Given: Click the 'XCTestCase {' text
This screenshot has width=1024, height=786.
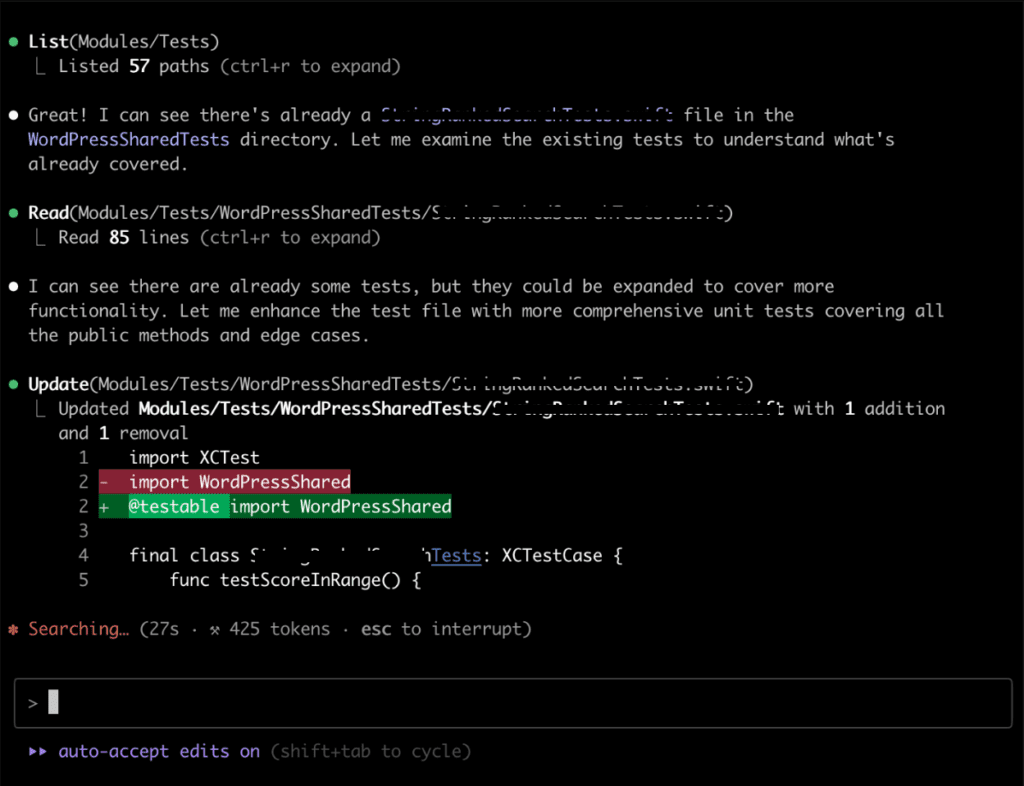Looking at the screenshot, I should [562, 556].
